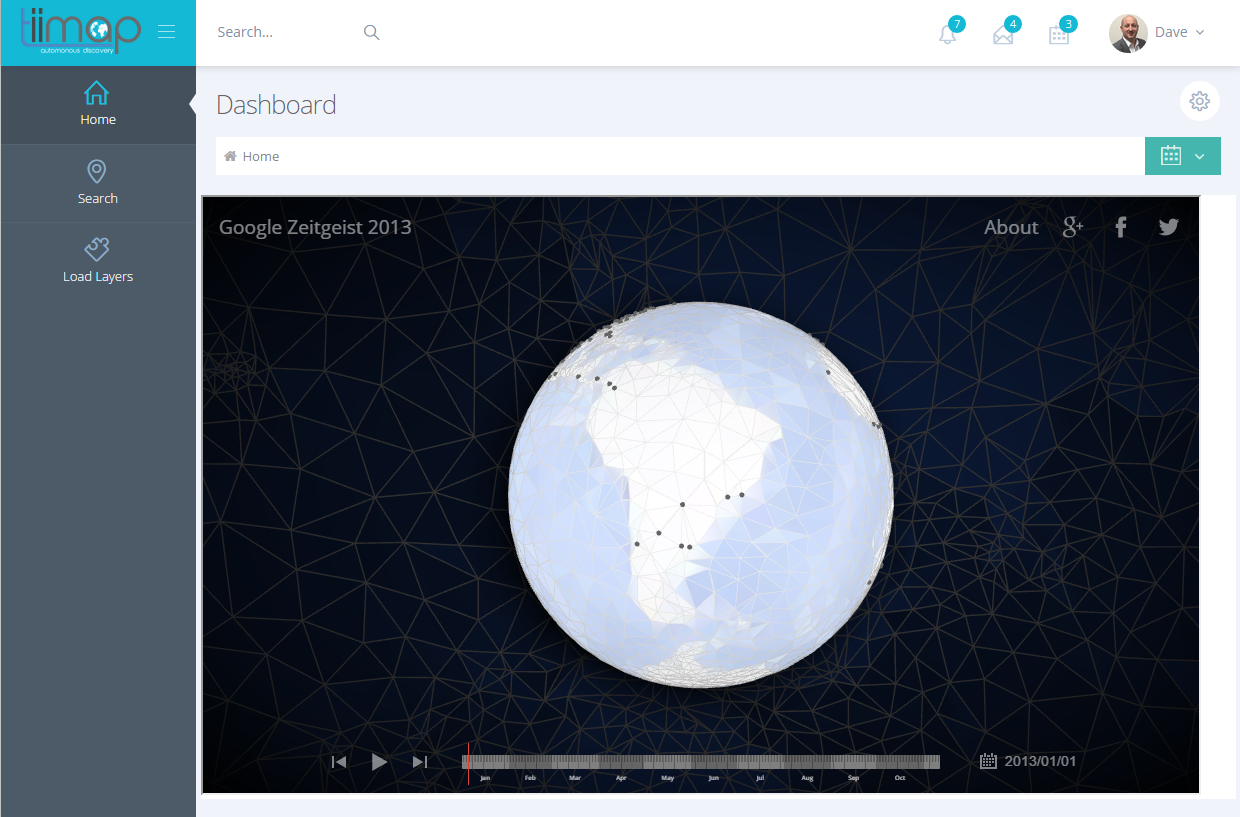This screenshot has width=1240, height=817.
Task: Open Google Zeitgeist 2013 on Google+
Action: tap(1072, 227)
